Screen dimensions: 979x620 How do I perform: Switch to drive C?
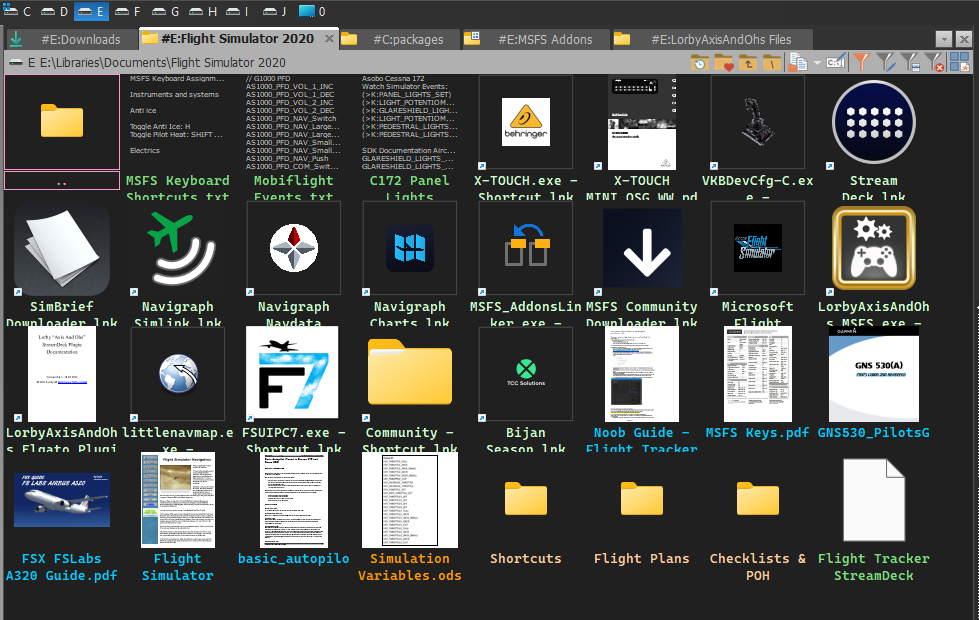(x=20, y=11)
